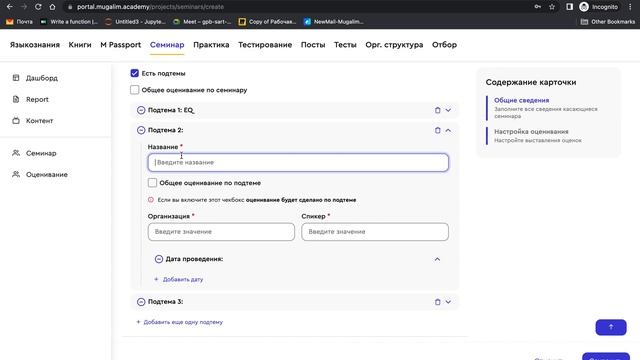Click the browser address bar URL

click(x=150, y=7)
